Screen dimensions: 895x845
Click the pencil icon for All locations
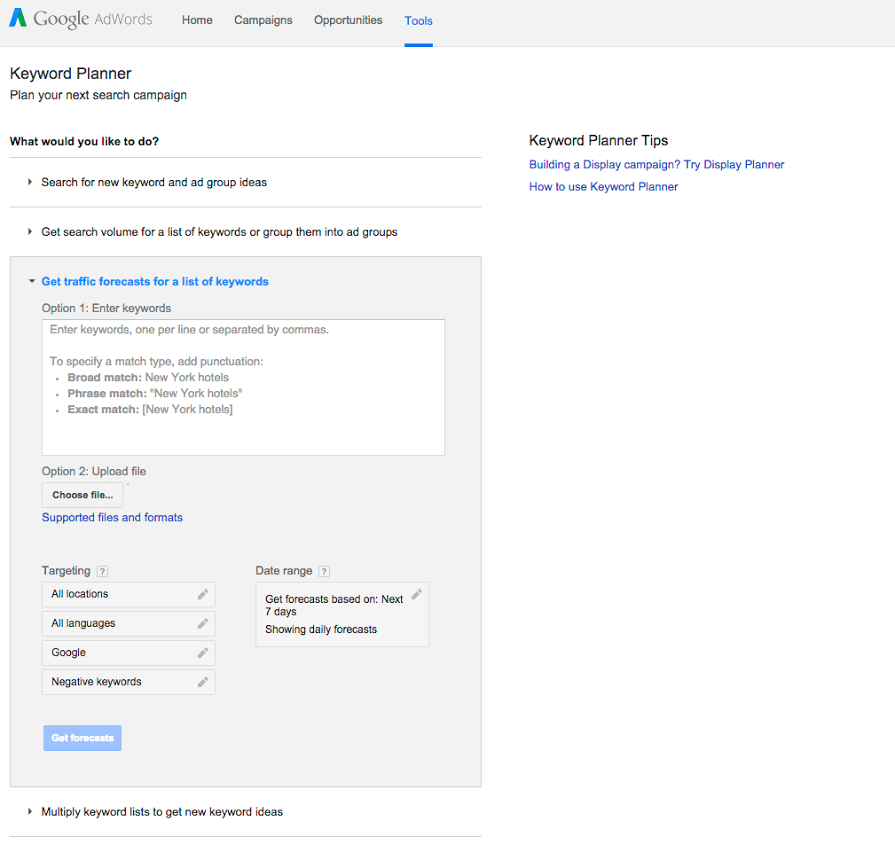(x=203, y=594)
